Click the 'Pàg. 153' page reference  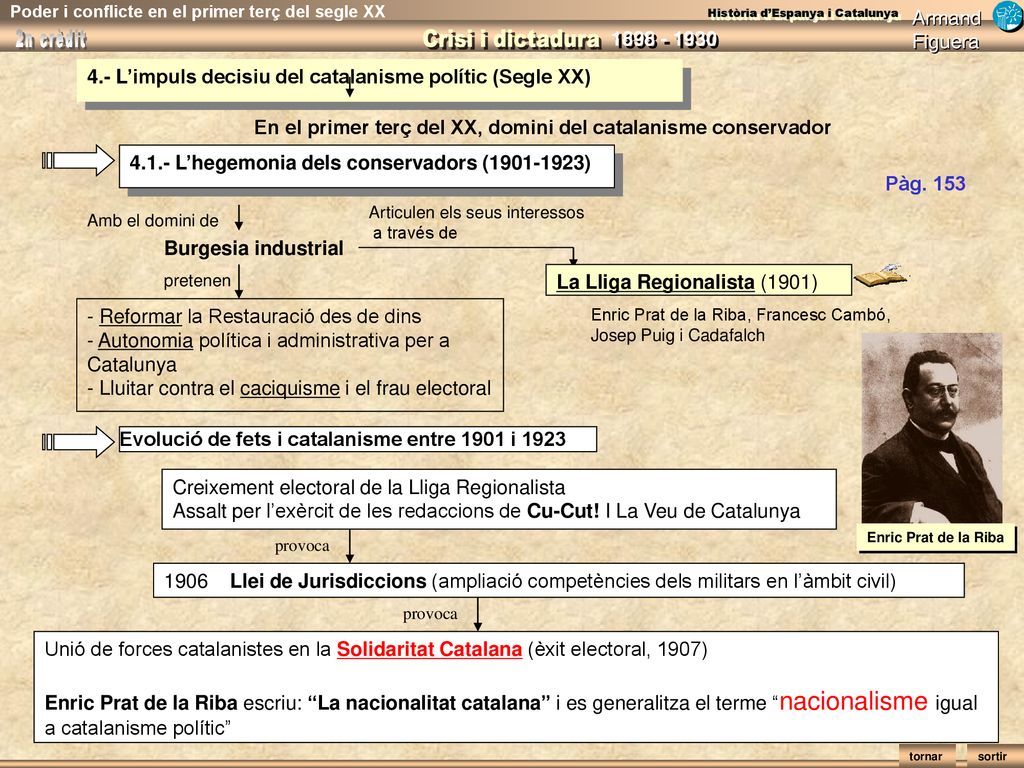point(925,184)
